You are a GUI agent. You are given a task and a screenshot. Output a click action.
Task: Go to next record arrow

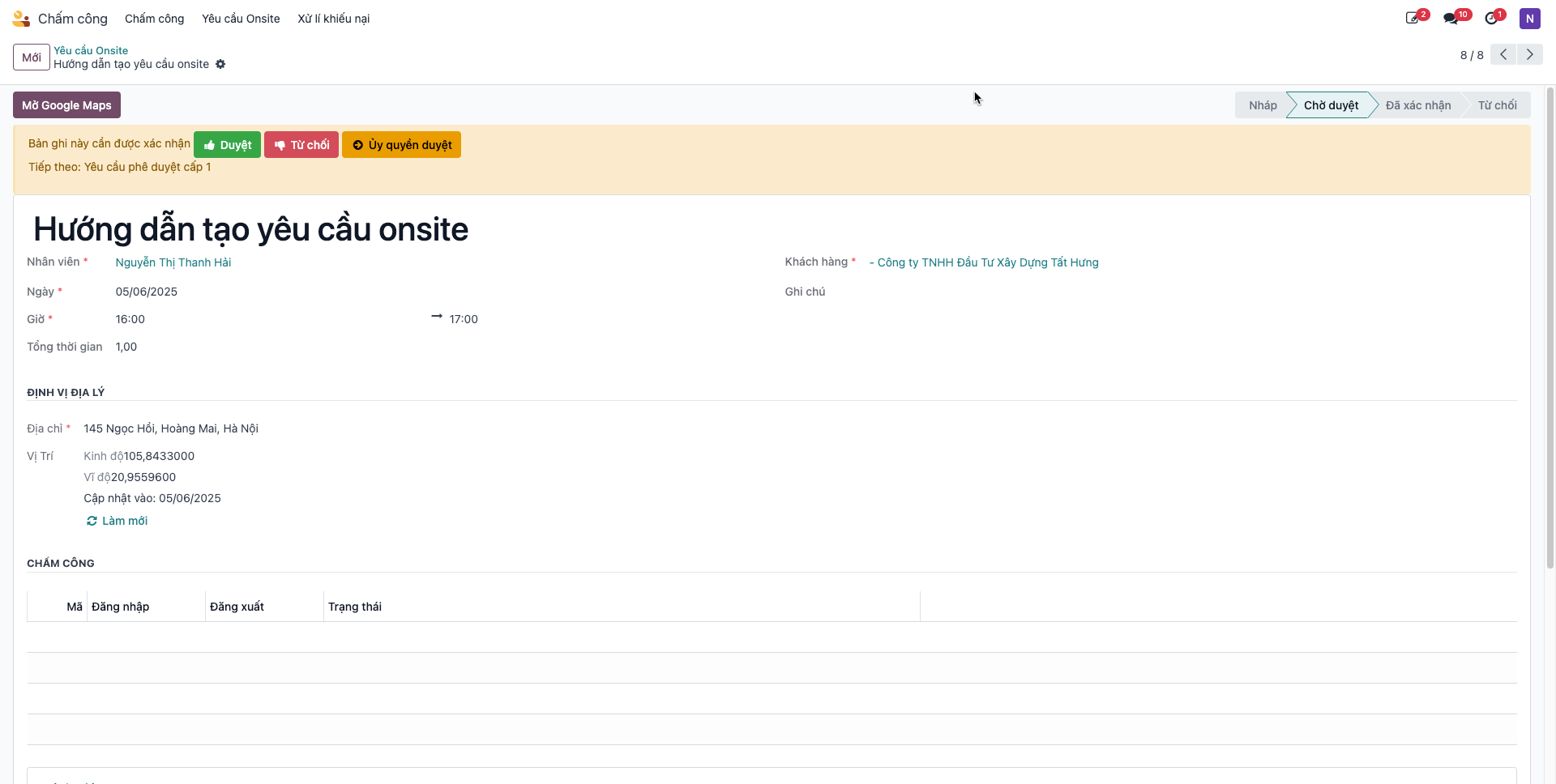[1529, 54]
